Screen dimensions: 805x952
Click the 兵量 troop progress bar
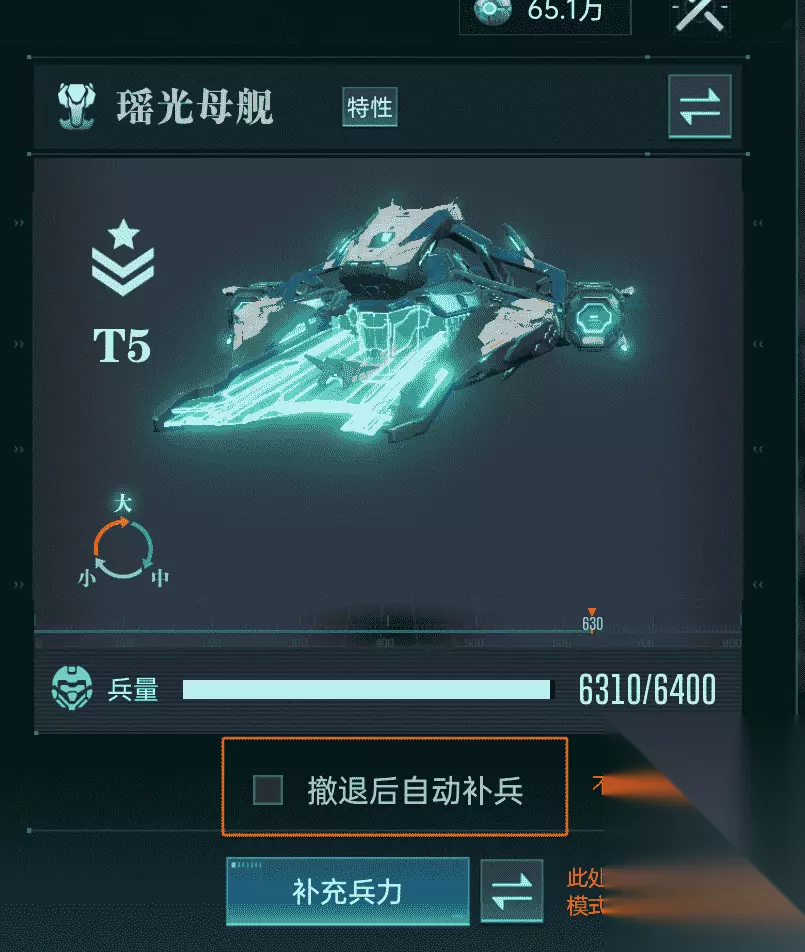(x=367, y=690)
